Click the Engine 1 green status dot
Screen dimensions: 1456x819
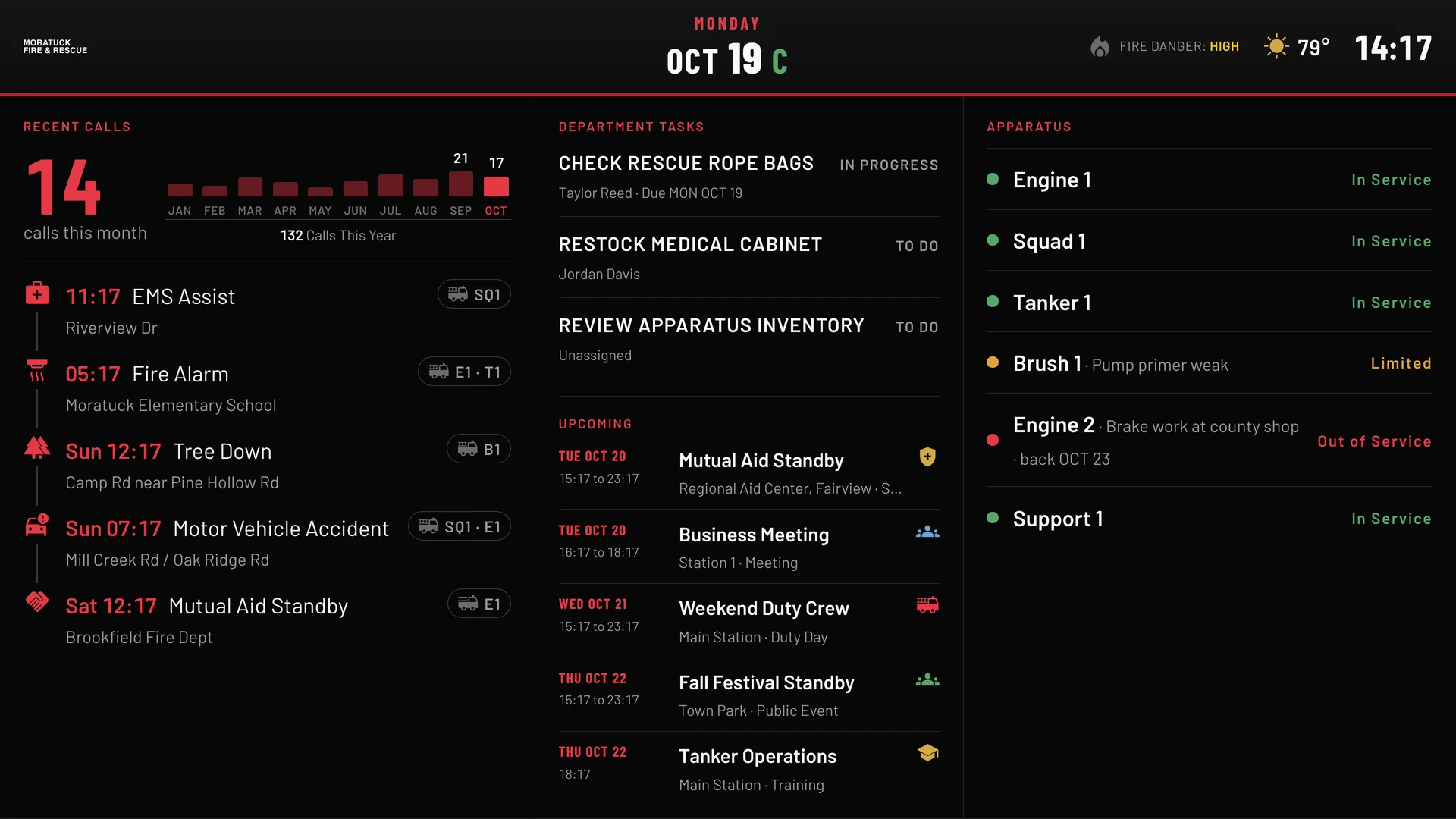(993, 180)
